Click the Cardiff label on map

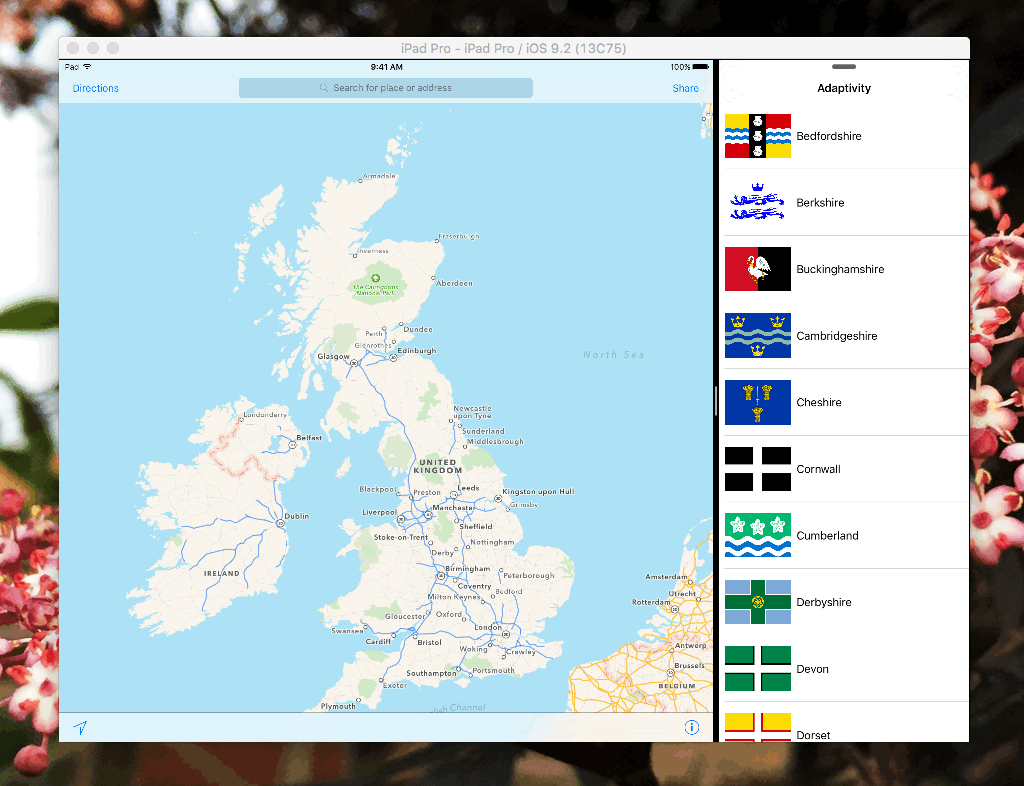[x=378, y=642]
